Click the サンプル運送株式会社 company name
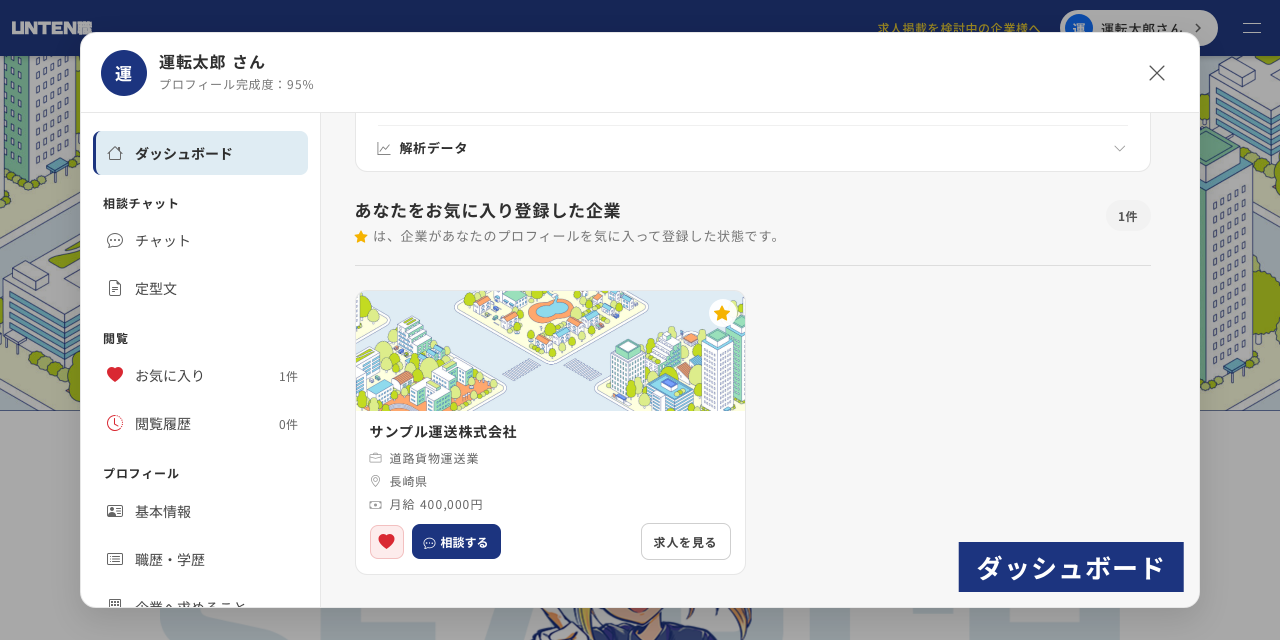 coord(443,432)
